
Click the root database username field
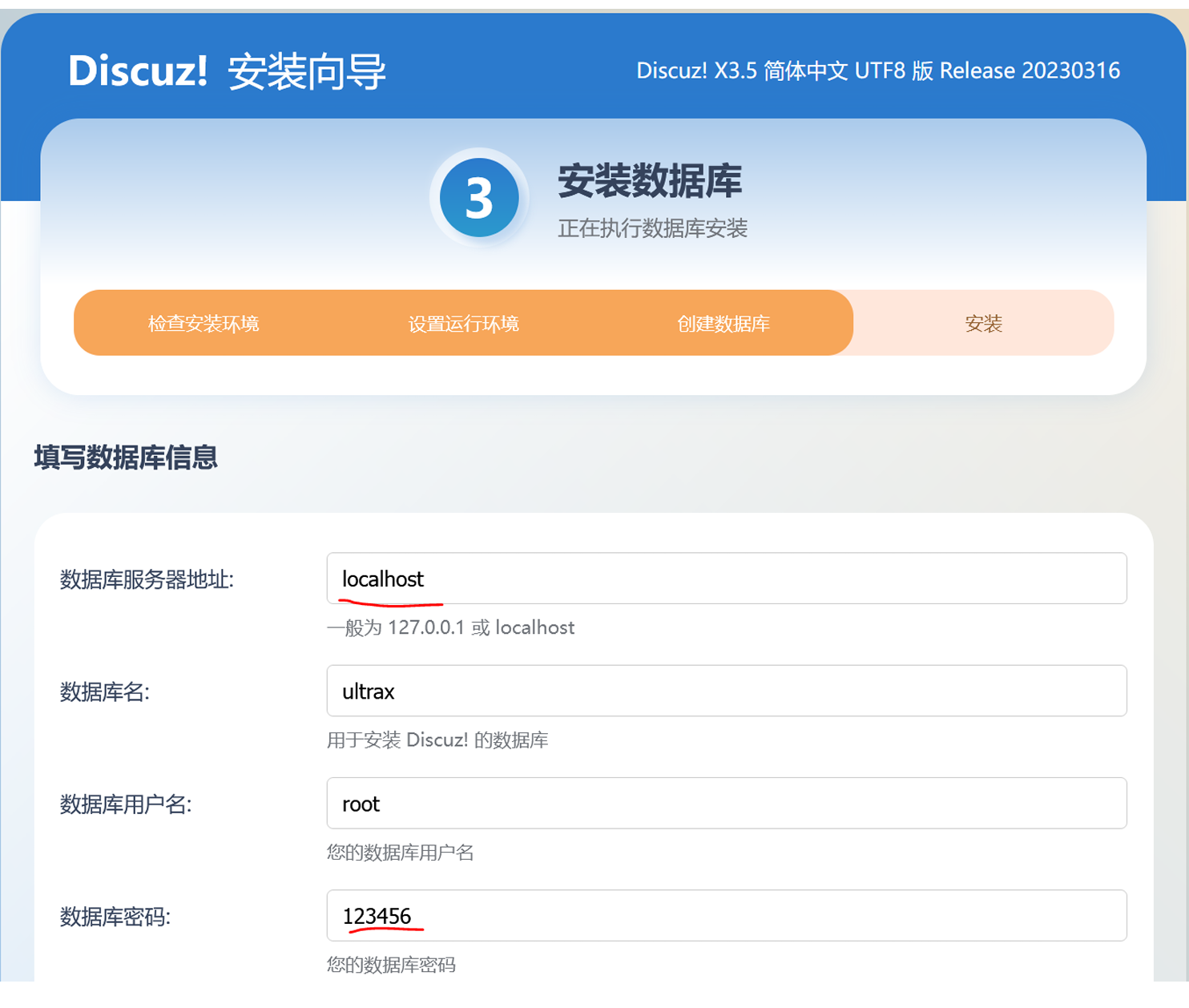pyautogui.click(x=725, y=804)
